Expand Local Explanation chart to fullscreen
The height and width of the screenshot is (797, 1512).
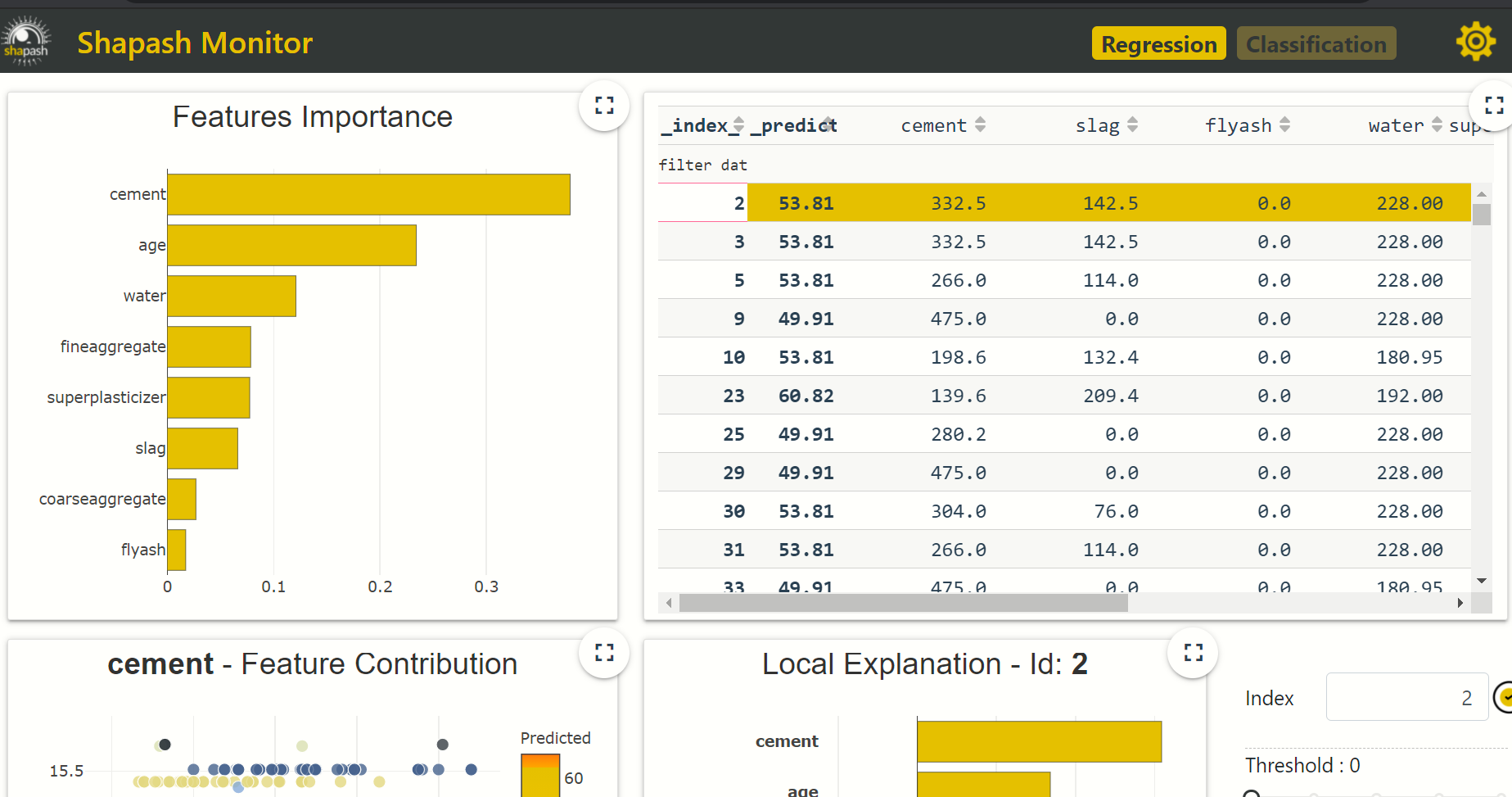pos(1194,653)
